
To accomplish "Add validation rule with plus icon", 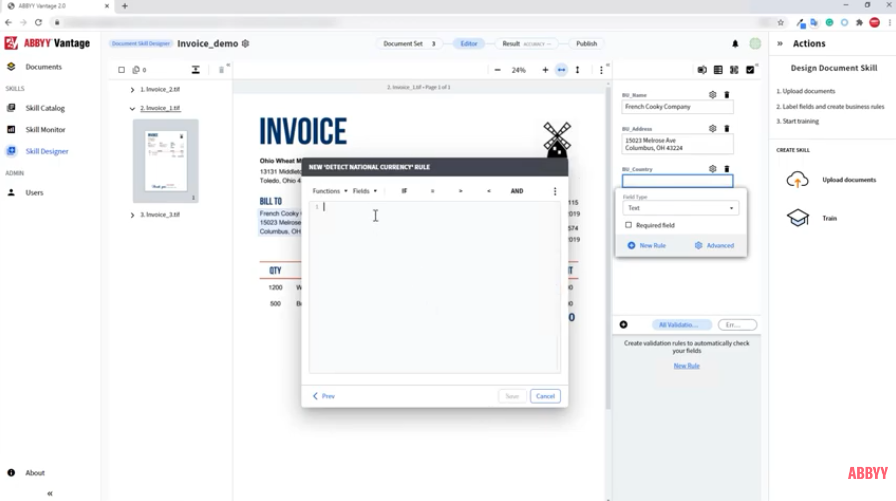I will [x=623, y=324].
